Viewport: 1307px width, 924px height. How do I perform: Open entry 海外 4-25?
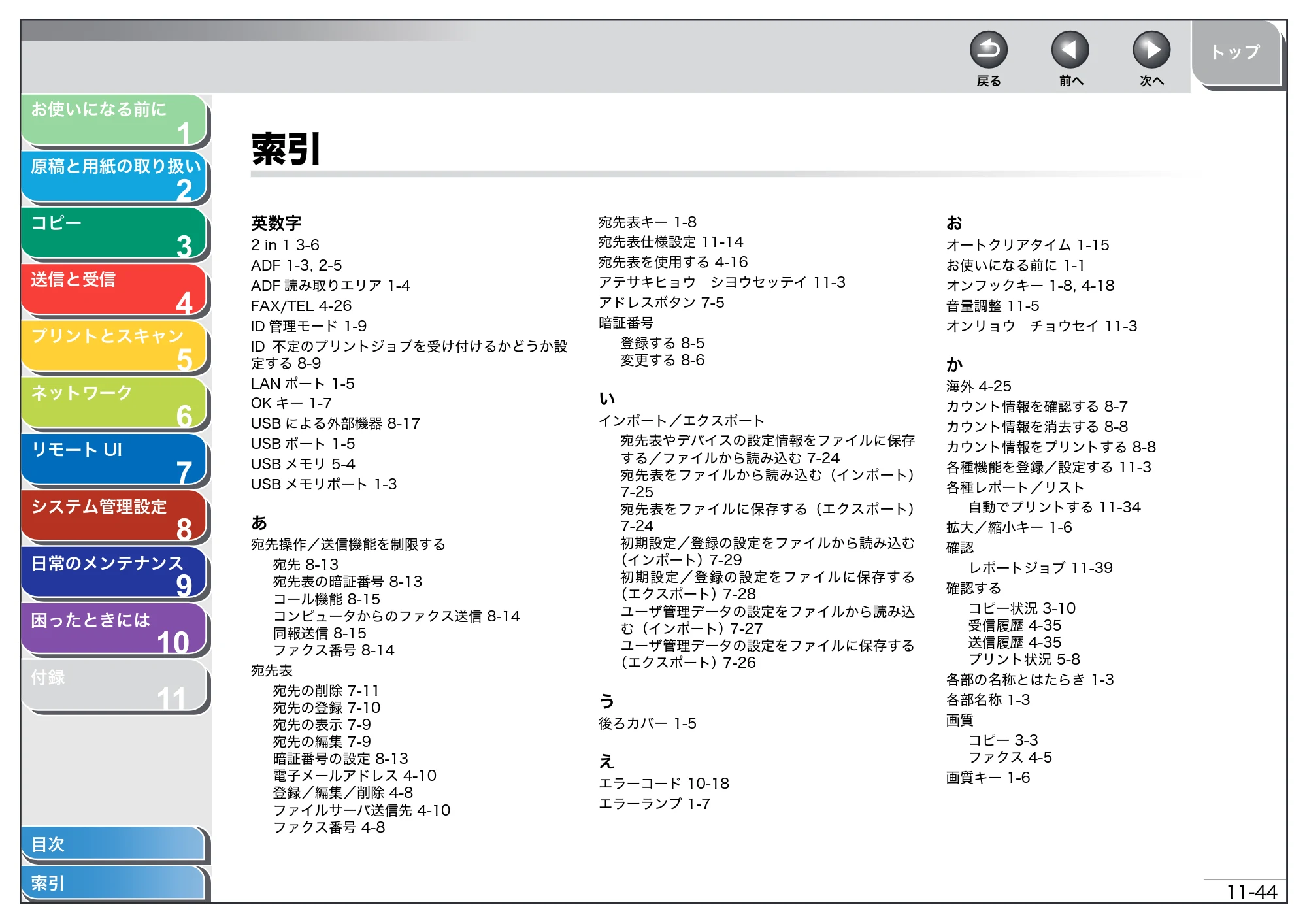tap(979, 386)
